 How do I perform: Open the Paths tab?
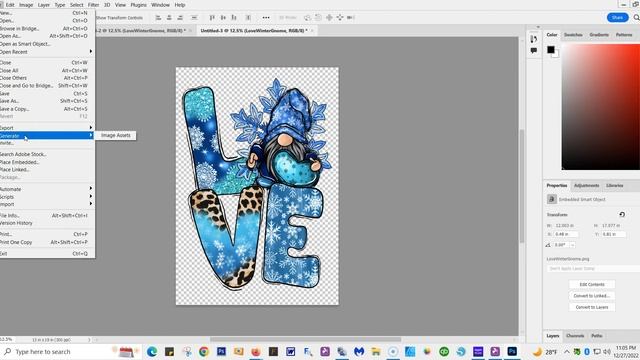pos(597,336)
